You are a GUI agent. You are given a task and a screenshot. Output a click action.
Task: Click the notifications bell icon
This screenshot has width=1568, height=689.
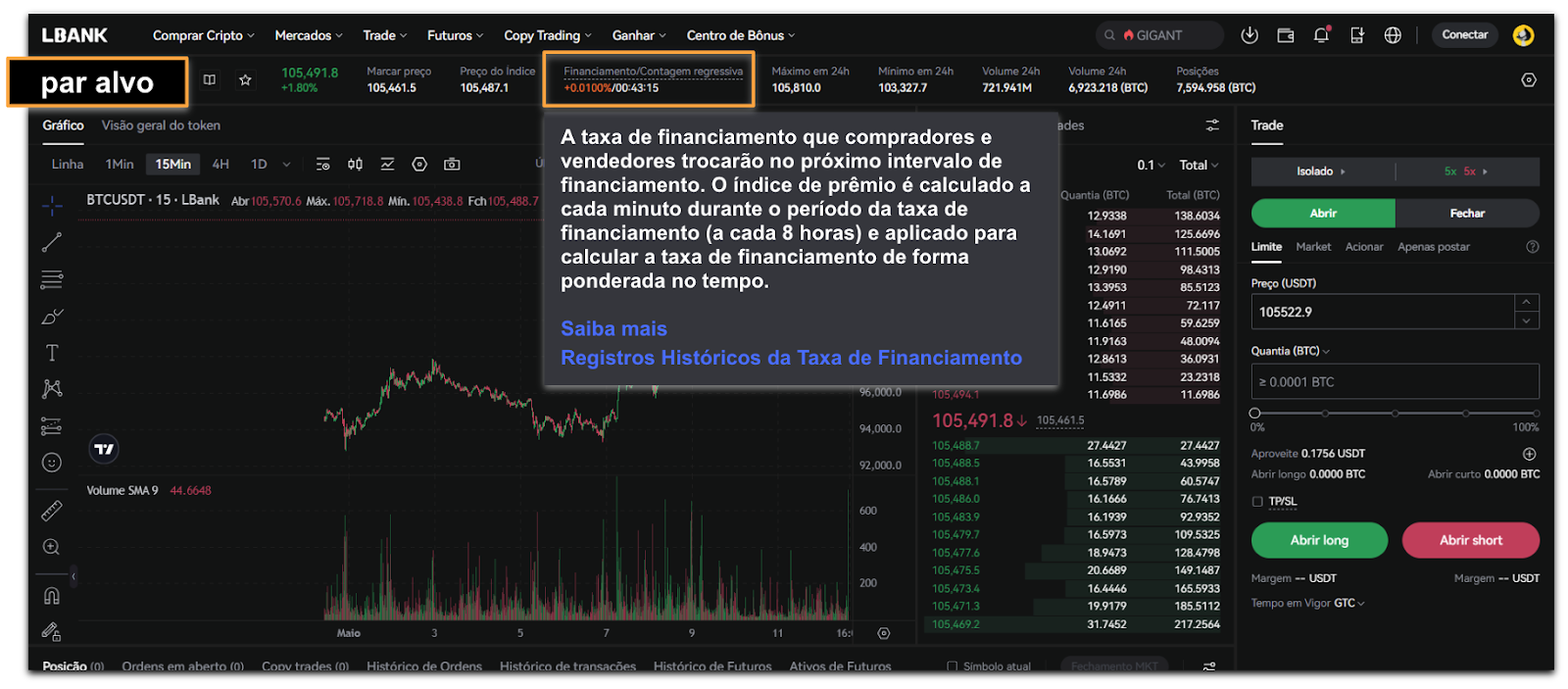pos(1321,35)
